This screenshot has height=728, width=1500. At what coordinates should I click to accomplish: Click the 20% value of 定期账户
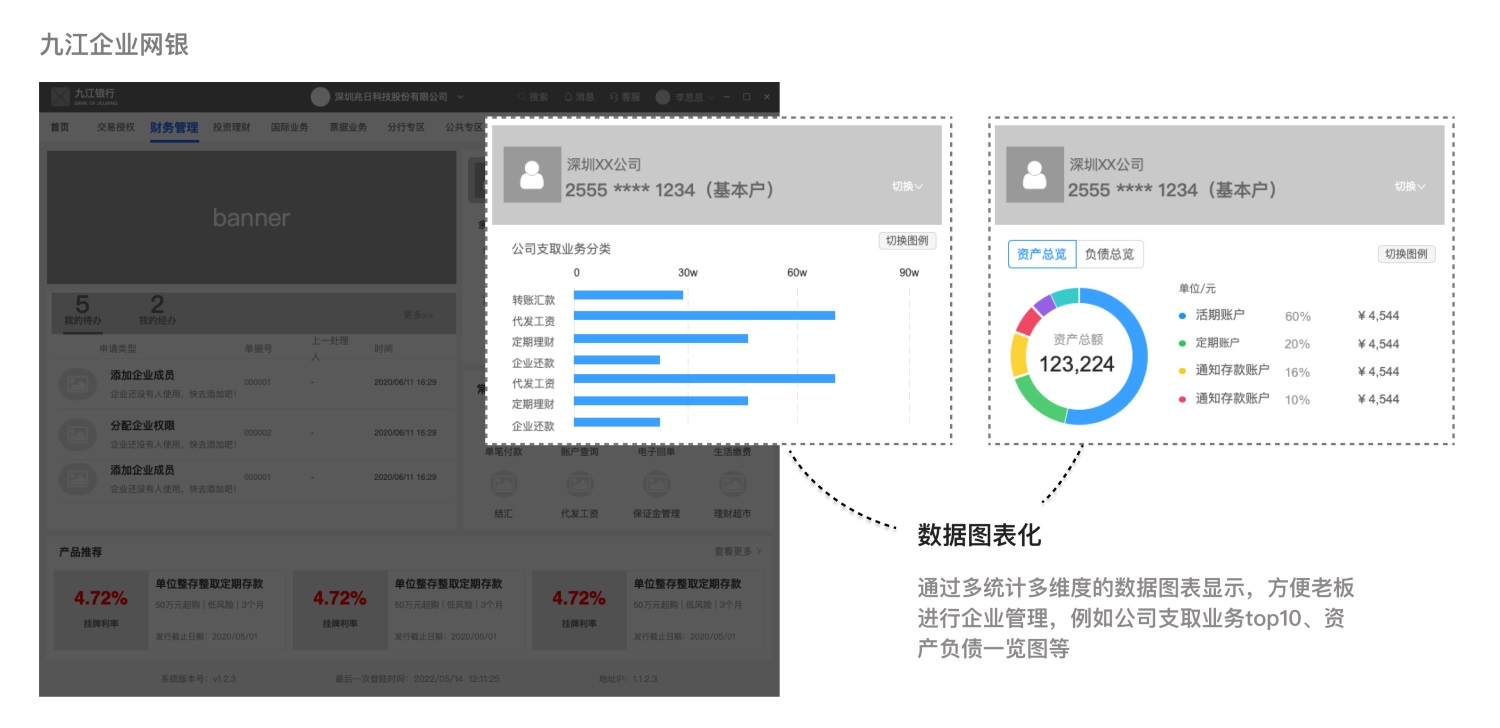pyautogui.click(x=1298, y=344)
